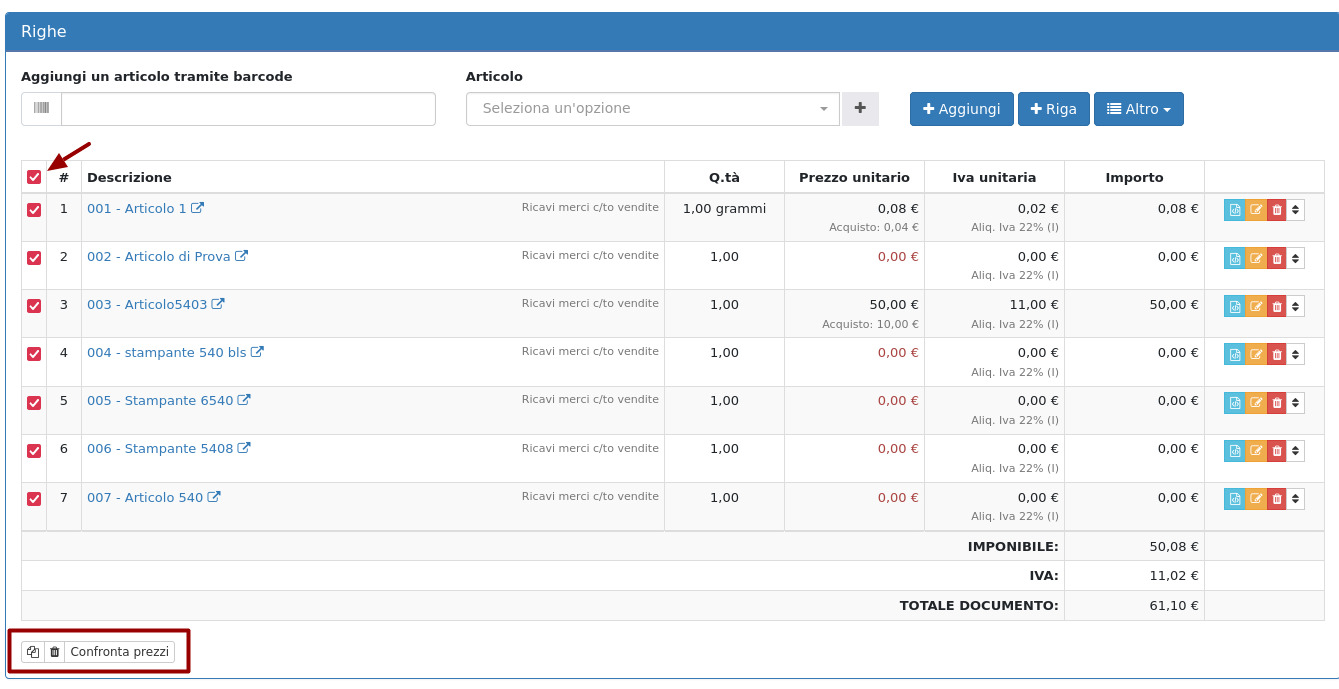The height and width of the screenshot is (689, 1339).
Task: Click the Confronta prezzi button
Action: (x=119, y=652)
